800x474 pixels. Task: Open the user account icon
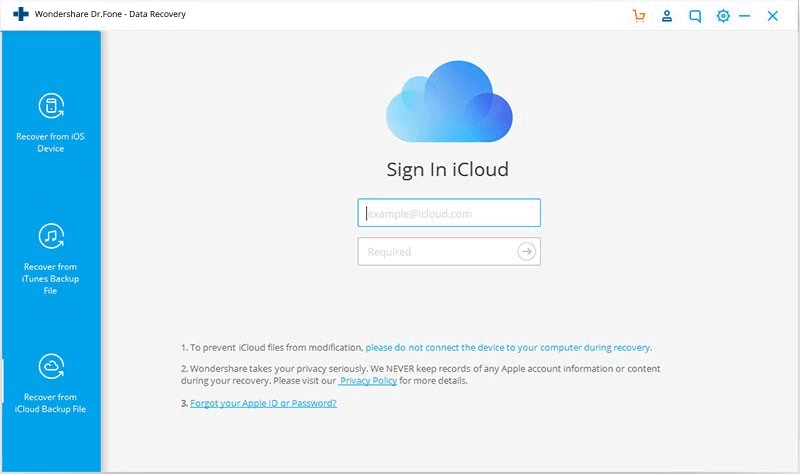pyautogui.click(x=667, y=16)
